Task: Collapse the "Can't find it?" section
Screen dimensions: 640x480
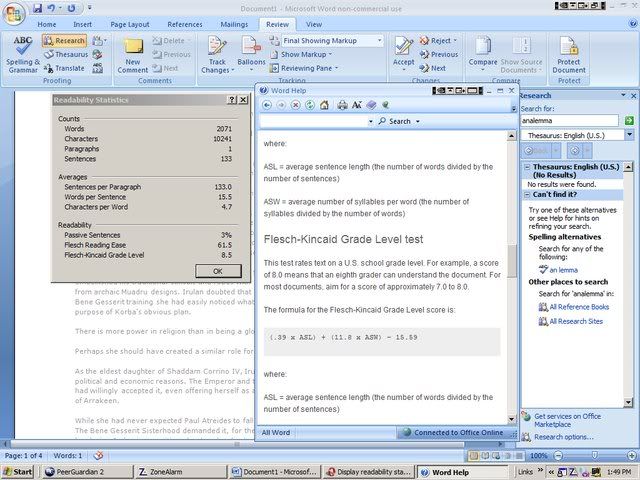Action: click(527, 195)
